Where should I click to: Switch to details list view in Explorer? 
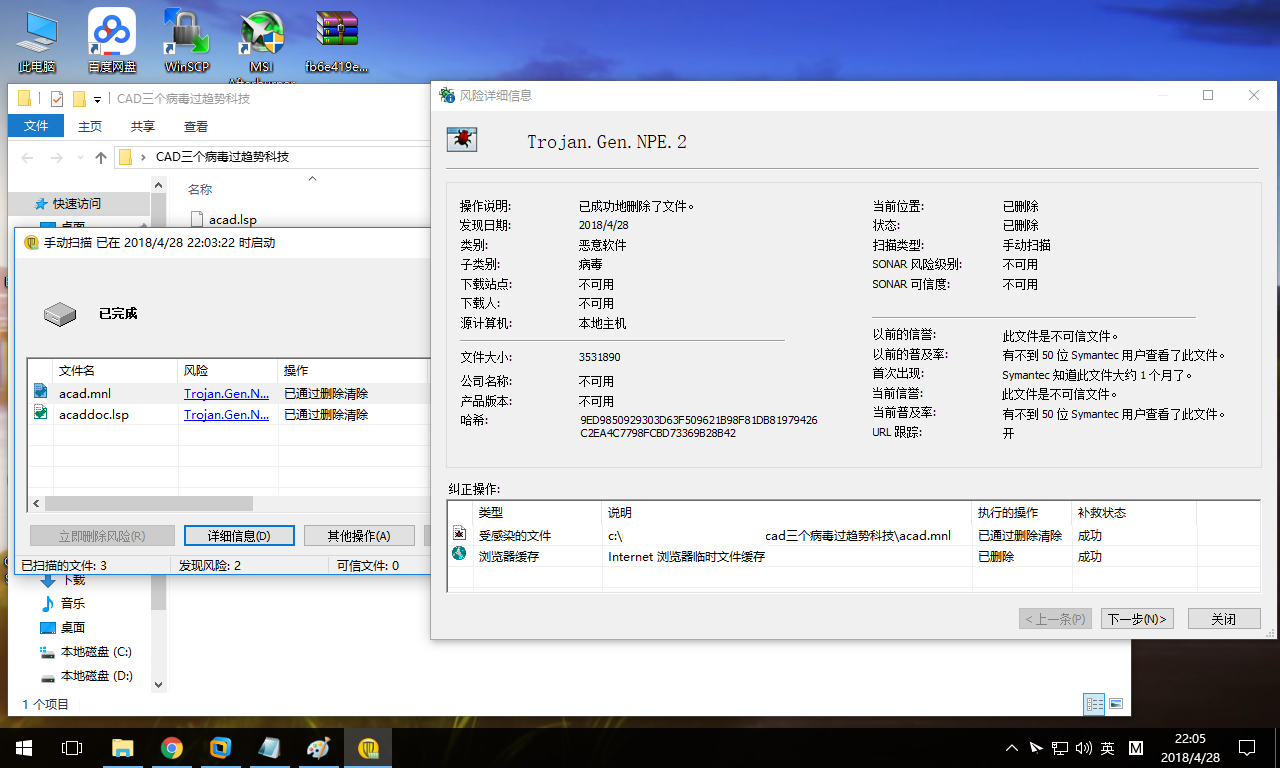[1095, 704]
